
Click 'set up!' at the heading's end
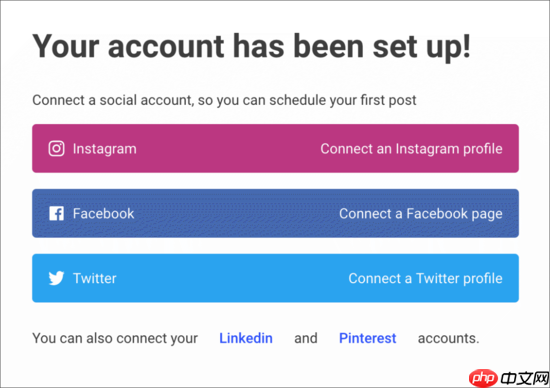coord(421,47)
